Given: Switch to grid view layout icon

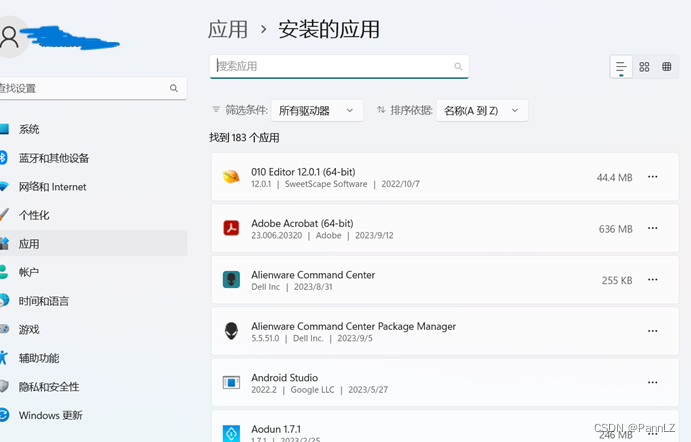Looking at the screenshot, I should (x=644, y=67).
